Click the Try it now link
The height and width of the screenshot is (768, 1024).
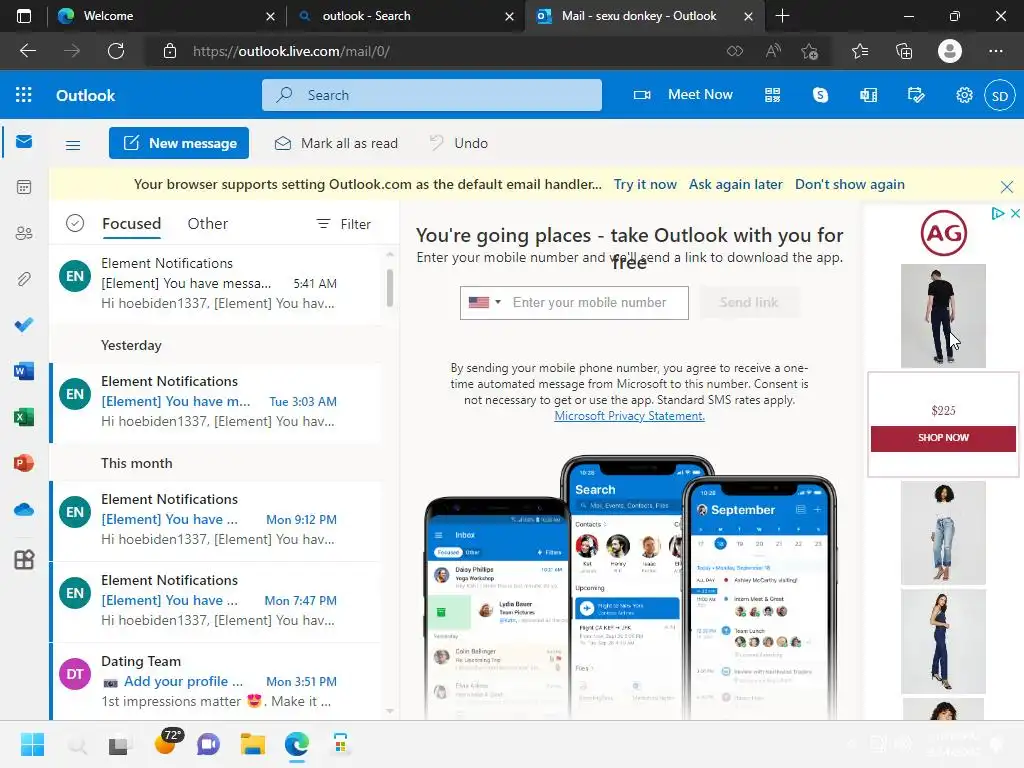point(645,184)
